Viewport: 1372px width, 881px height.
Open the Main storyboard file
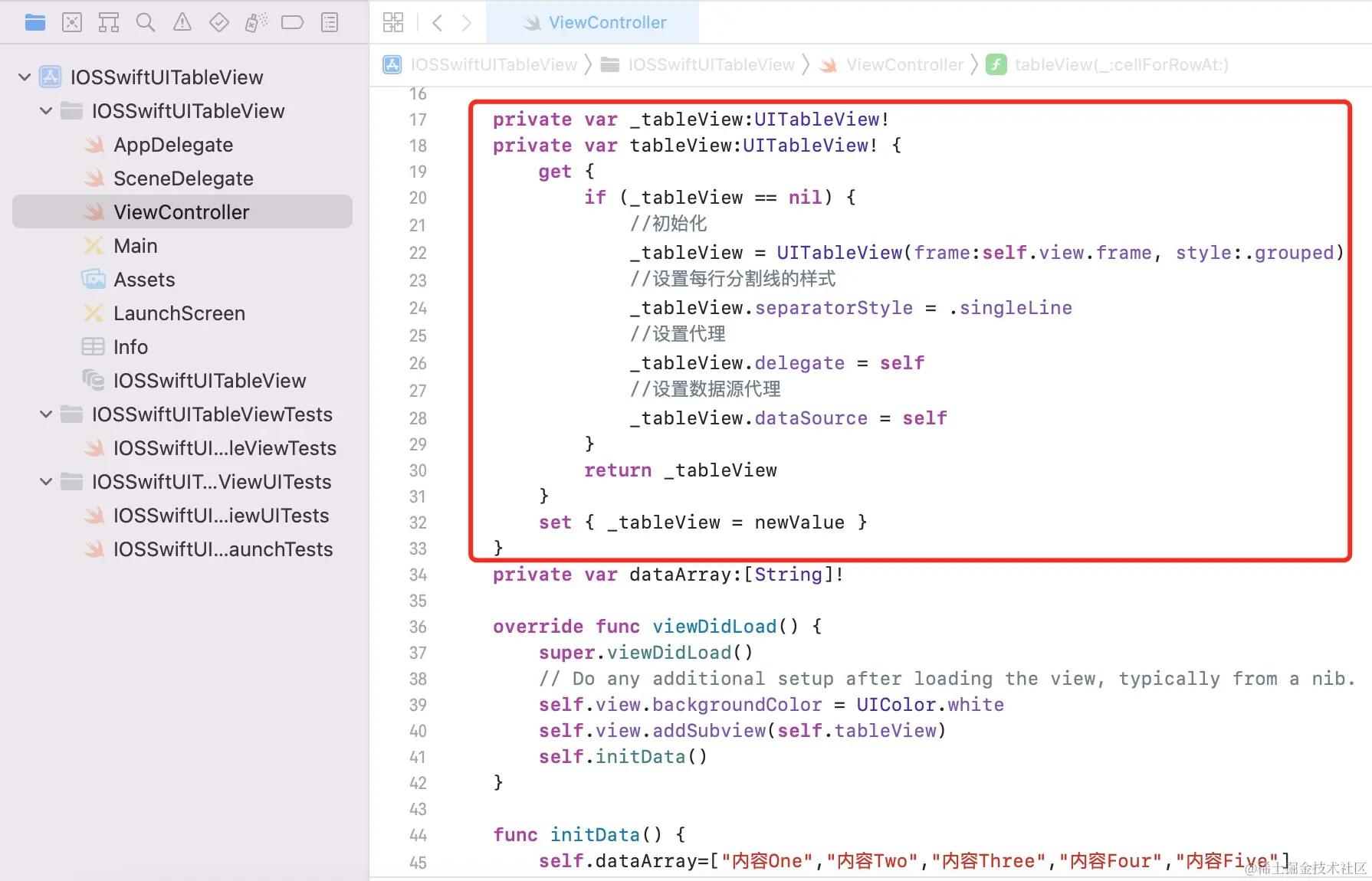click(x=182, y=246)
